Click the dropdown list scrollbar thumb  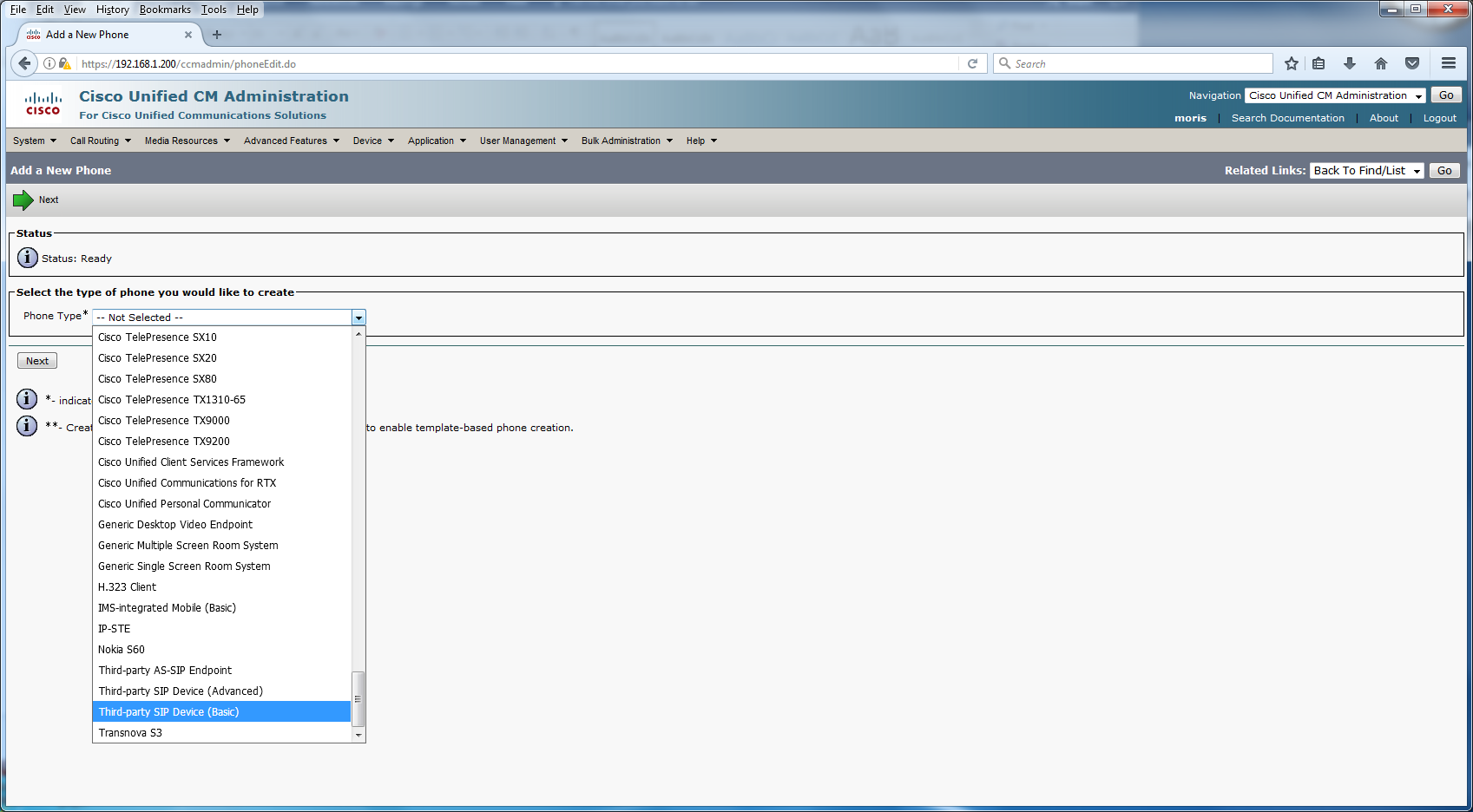click(x=358, y=699)
